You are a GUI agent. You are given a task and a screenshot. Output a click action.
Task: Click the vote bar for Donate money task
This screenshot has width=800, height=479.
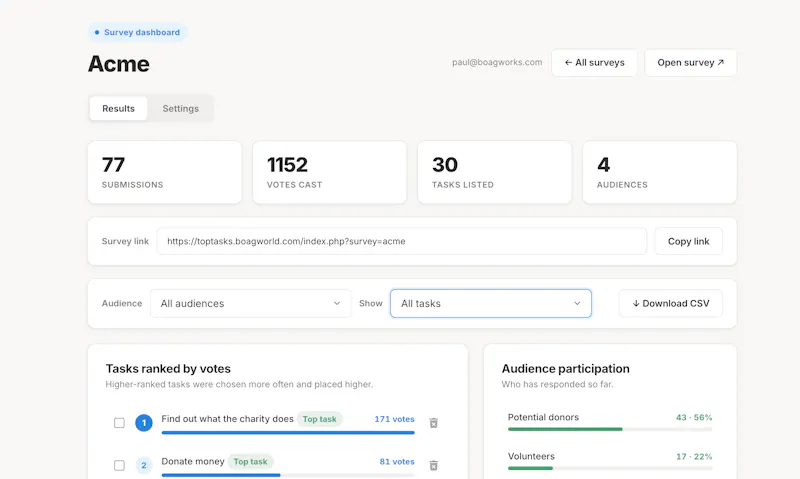point(288,475)
